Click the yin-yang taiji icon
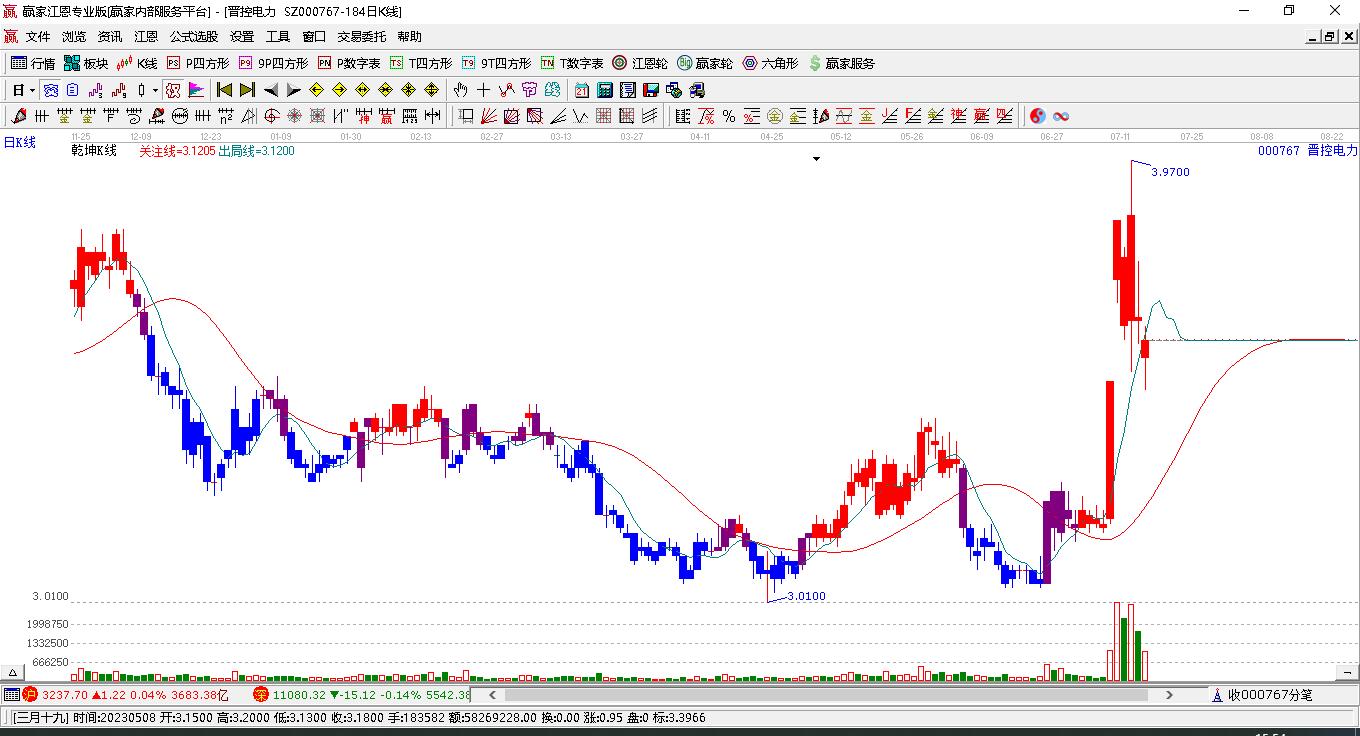This screenshot has width=1360, height=736. [1038, 116]
